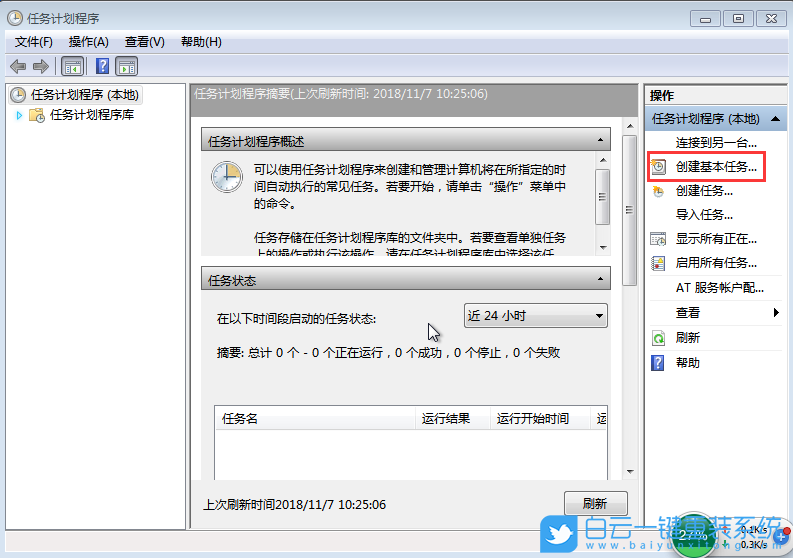Image resolution: width=793 pixels, height=558 pixels.
Task: Click the overview text scrollbar up arrow
Action: [x=602, y=160]
